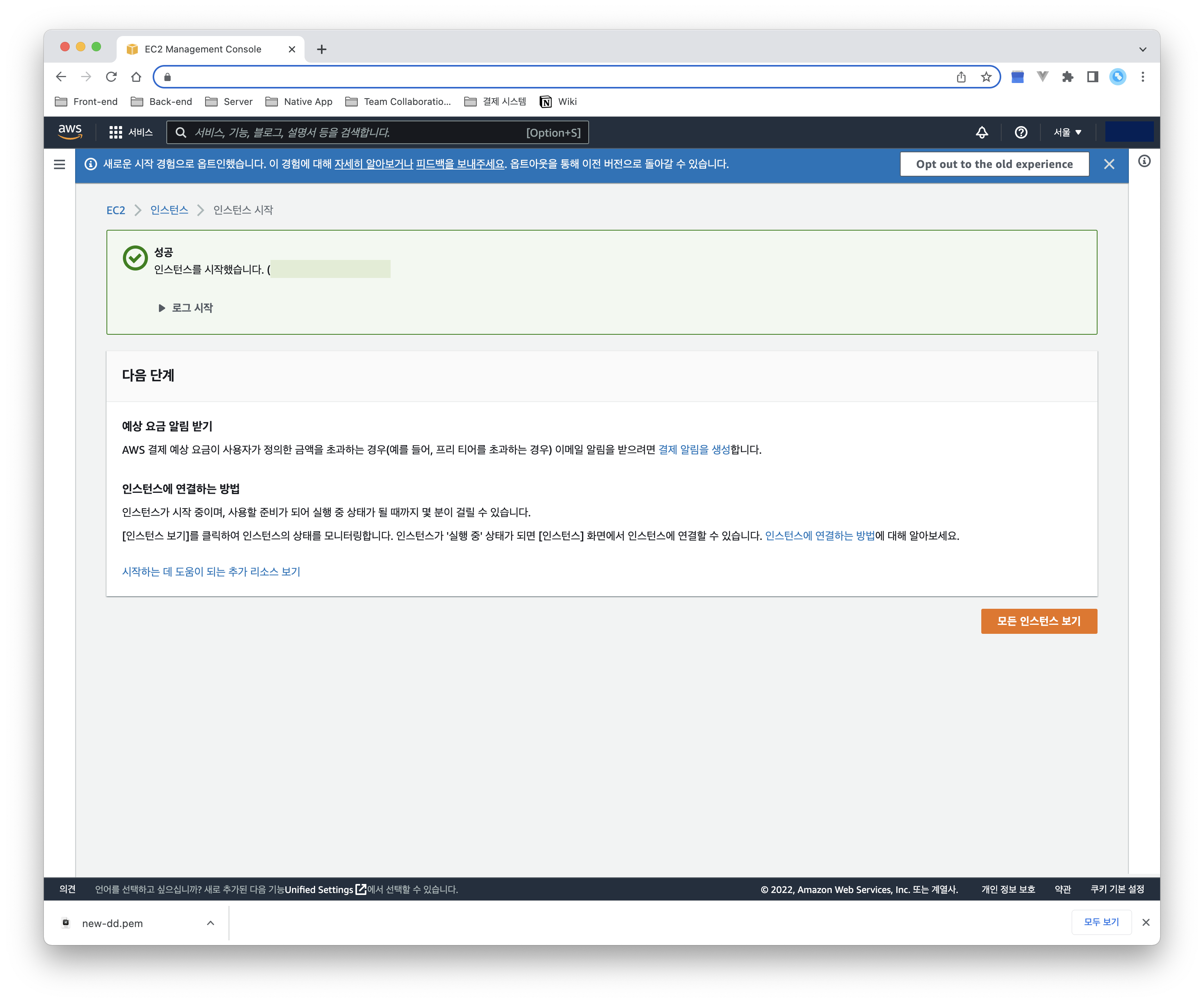Open the AWS notifications bell
This screenshot has width=1204, height=1003.
(982, 132)
